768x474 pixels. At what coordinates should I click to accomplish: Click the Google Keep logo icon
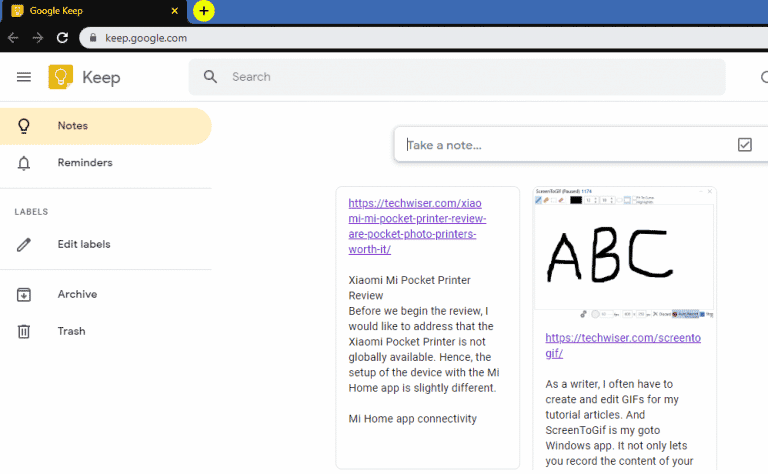click(x=61, y=77)
